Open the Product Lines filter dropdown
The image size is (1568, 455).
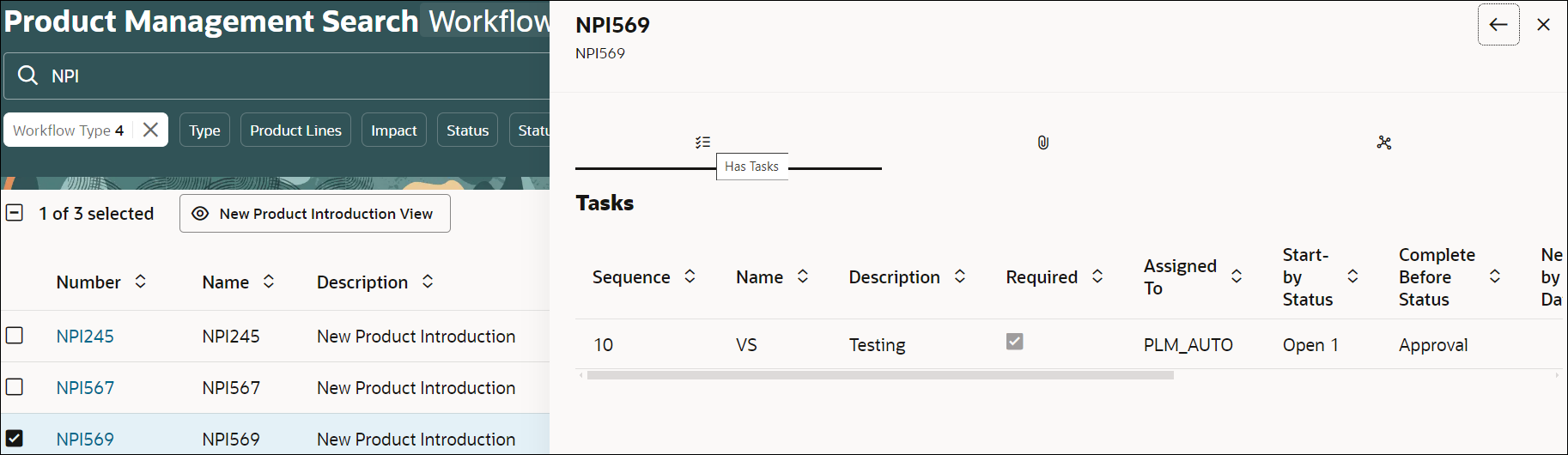[x=295, y=130]
